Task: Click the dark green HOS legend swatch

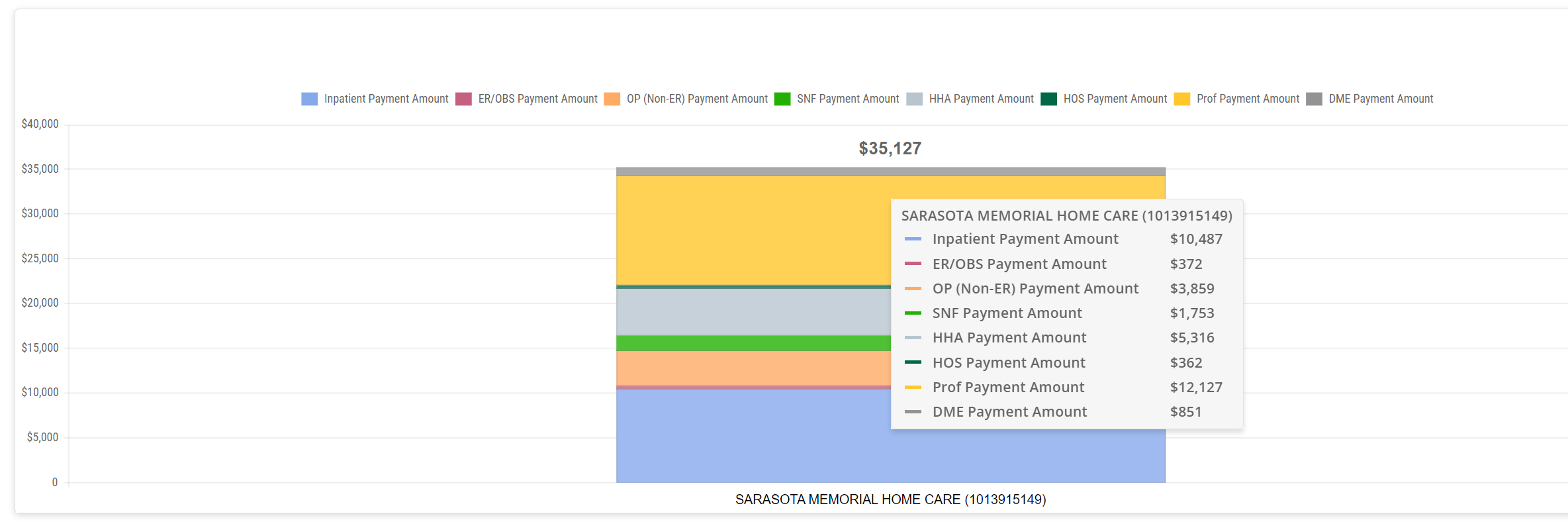Action: point(1048,99)
